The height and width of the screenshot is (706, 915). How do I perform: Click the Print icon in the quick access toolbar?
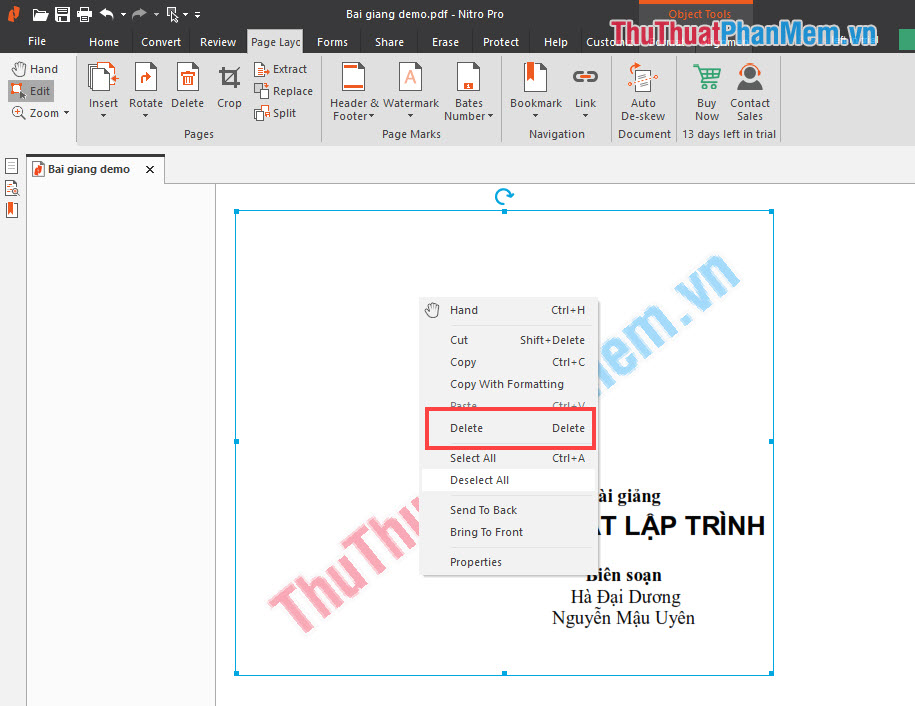[x=84, y=14]
